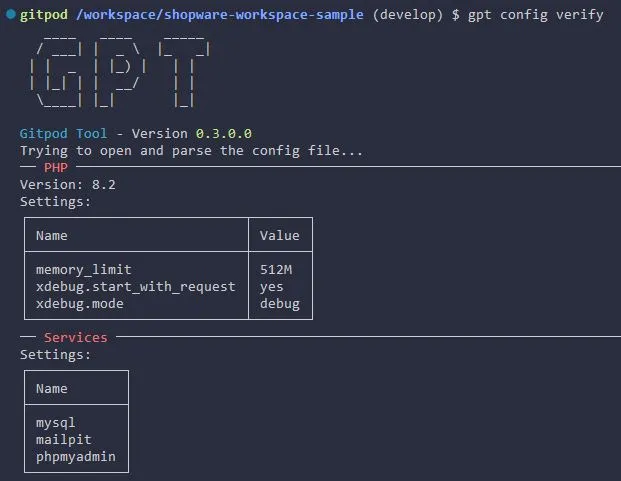The height and width of the screenshot is (481, 621).
Task: Click the 'gitpod' username in prompt
Action: 44,15
